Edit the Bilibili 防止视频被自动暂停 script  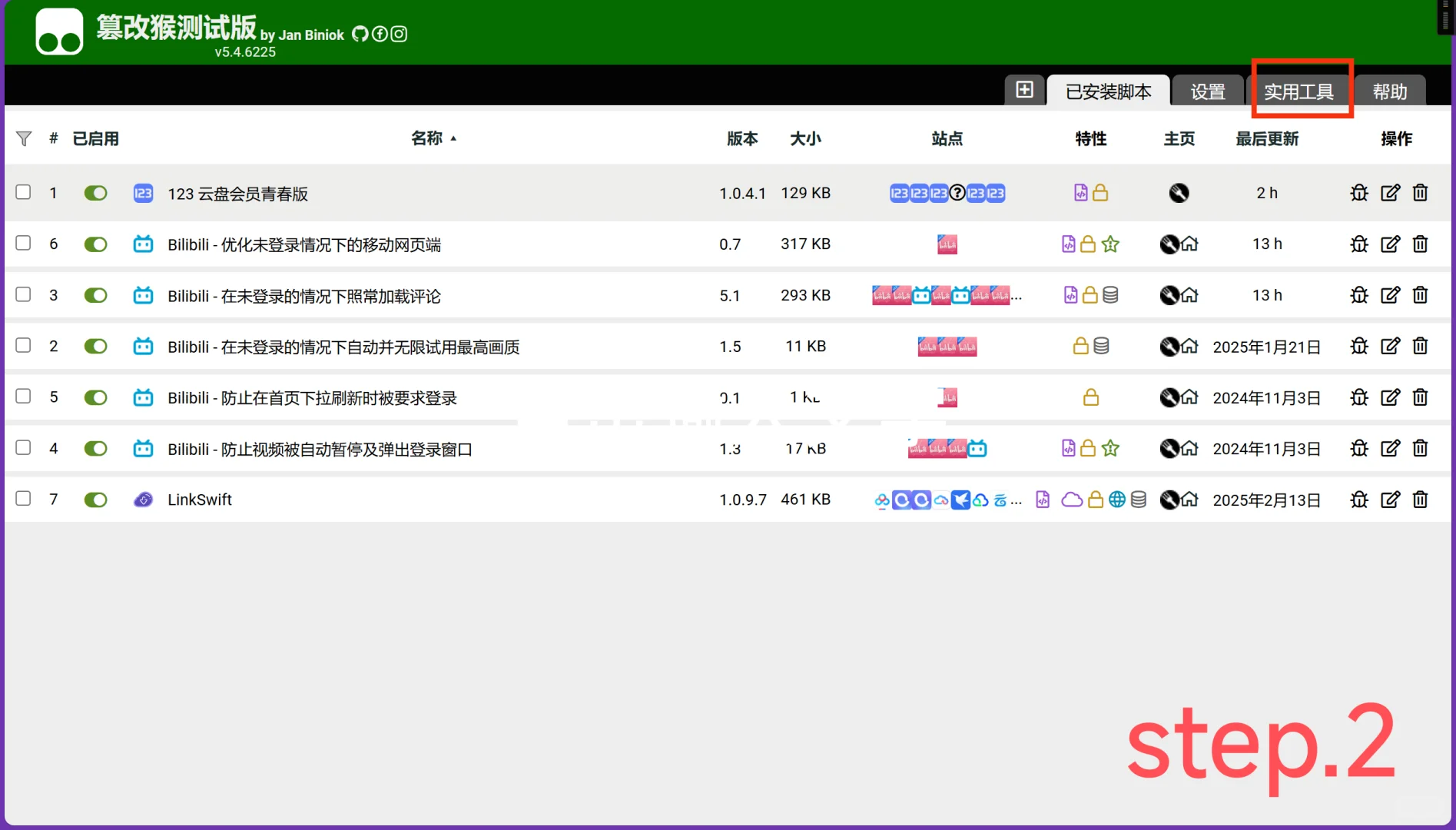click(x=1390, y=448)
